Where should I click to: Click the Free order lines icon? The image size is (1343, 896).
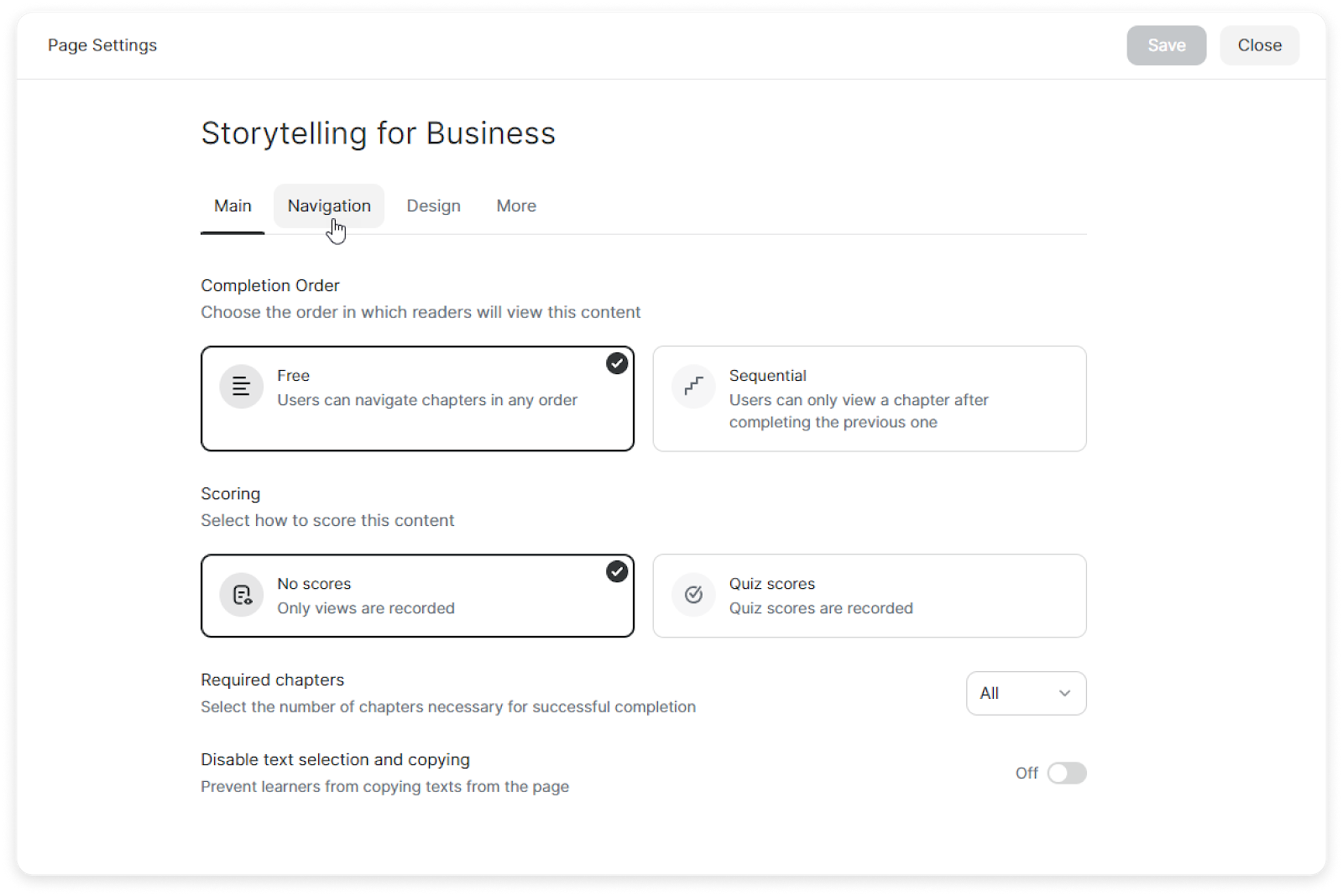pyautogui.click(x=241, y=387)
